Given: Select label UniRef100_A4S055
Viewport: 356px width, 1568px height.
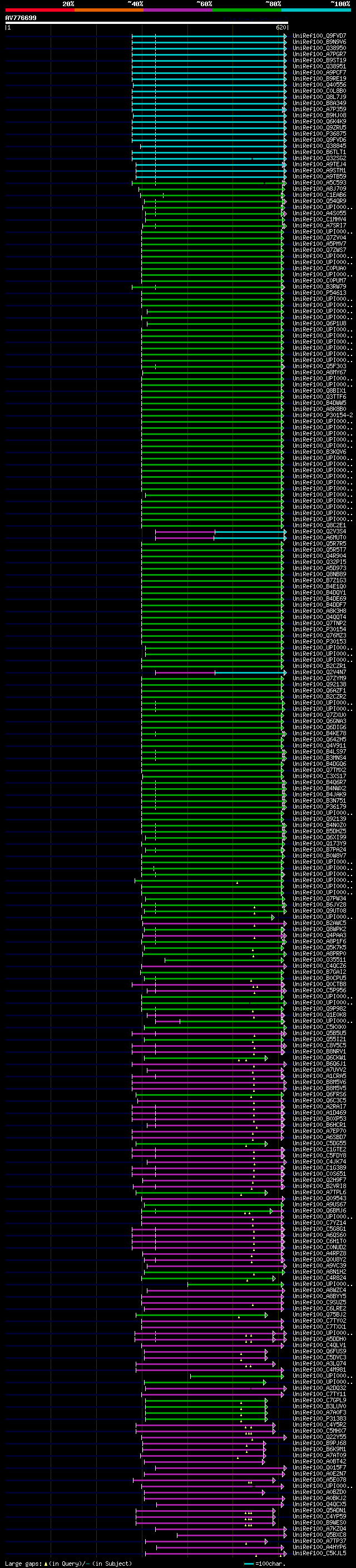Looking at the screenshot, I should pyautogui.click(x=319, y=213).
